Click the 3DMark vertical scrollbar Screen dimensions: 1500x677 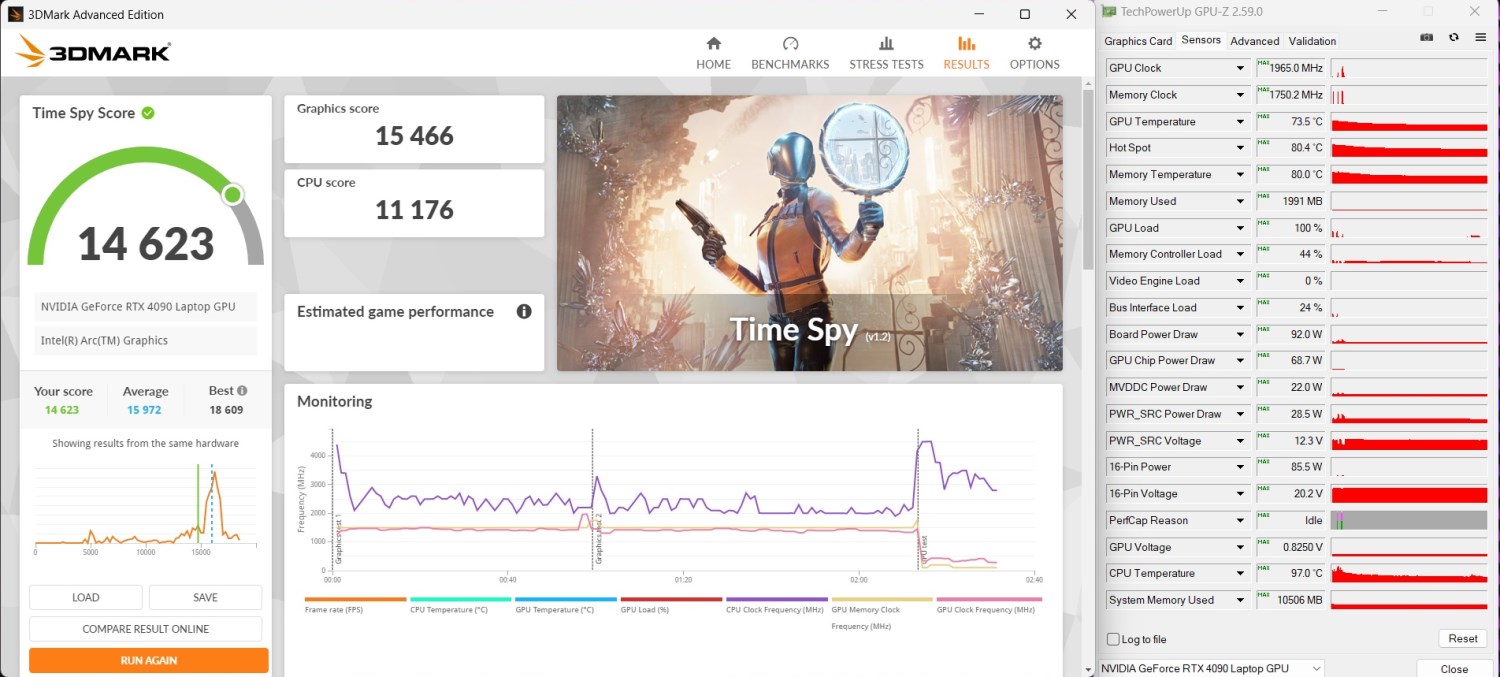[1088, 180]
